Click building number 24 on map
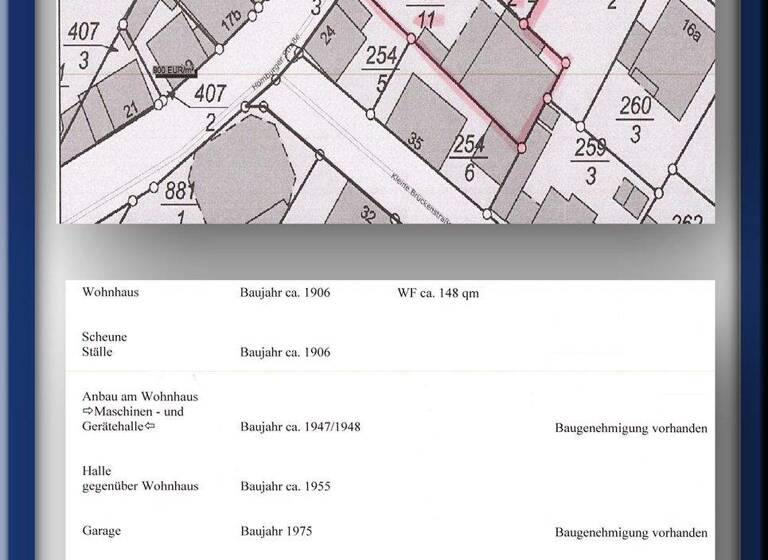Screen dimensions: 768x560 coord(329,35)
